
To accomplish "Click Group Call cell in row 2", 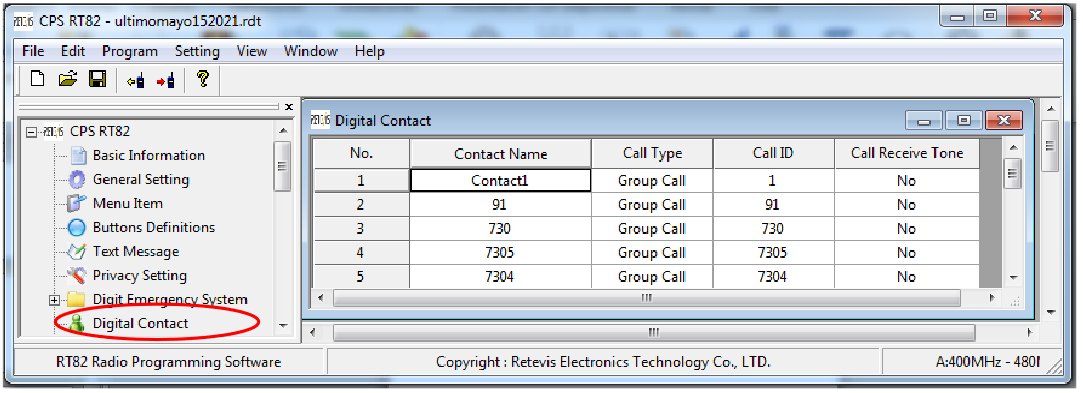I will tap(652, 205).
